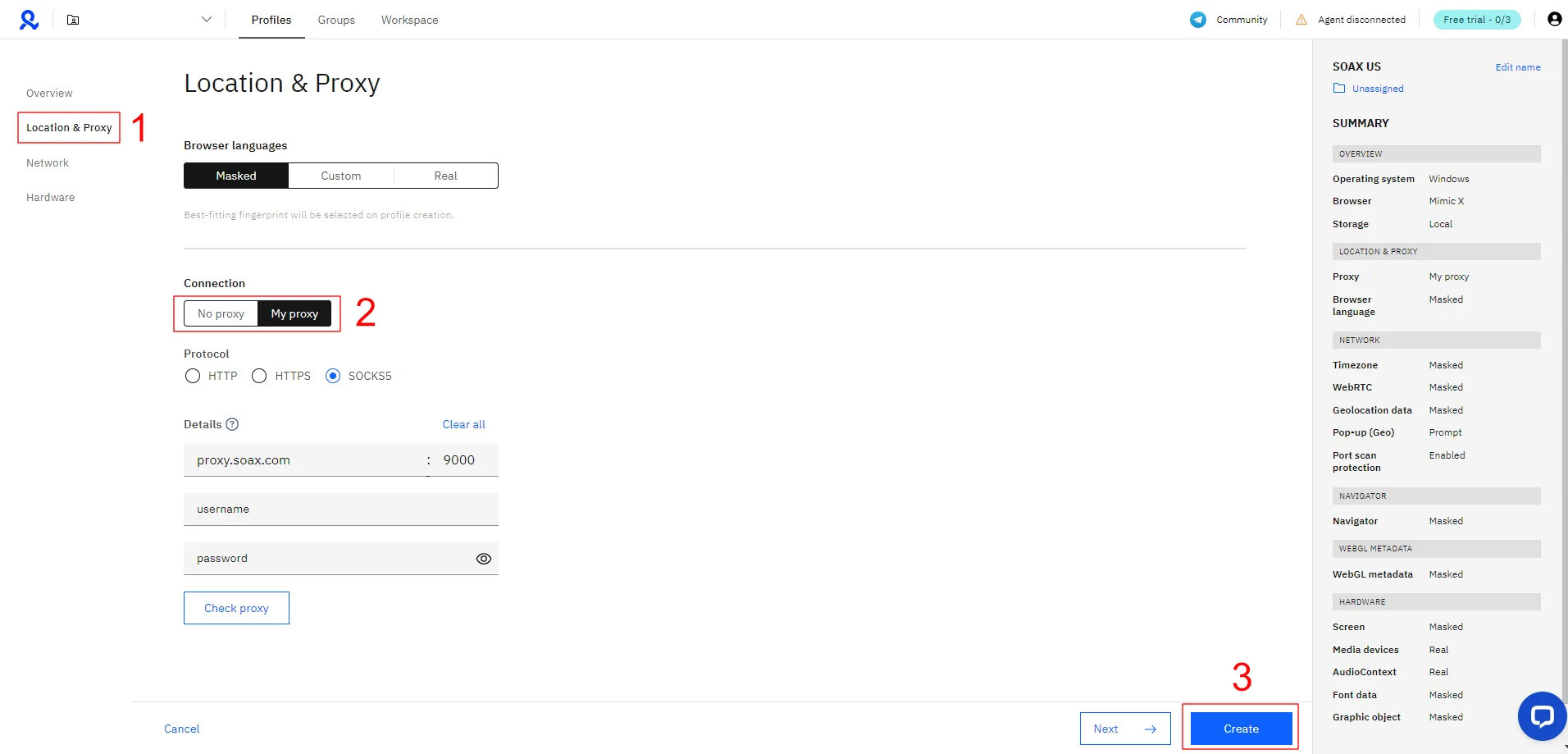Click the blue Create button
The image size is (1568, 754).
pos(1241,729)
